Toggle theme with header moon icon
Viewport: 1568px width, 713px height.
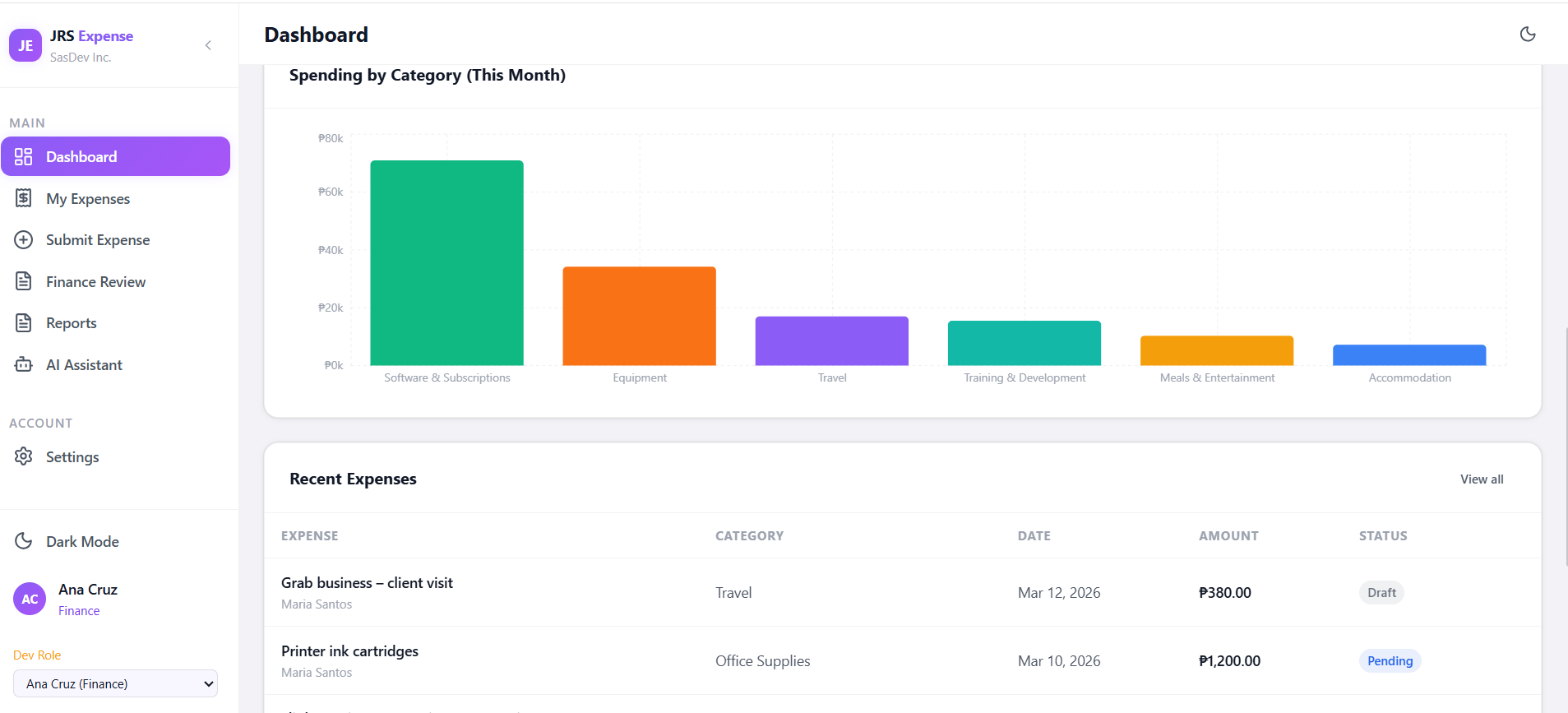click(1528, 34)
